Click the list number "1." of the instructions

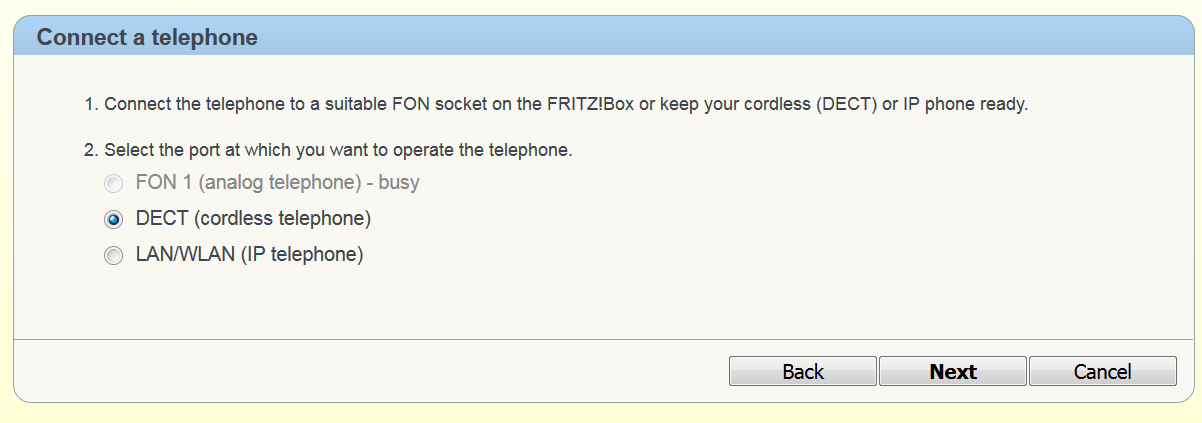point(91,104)
